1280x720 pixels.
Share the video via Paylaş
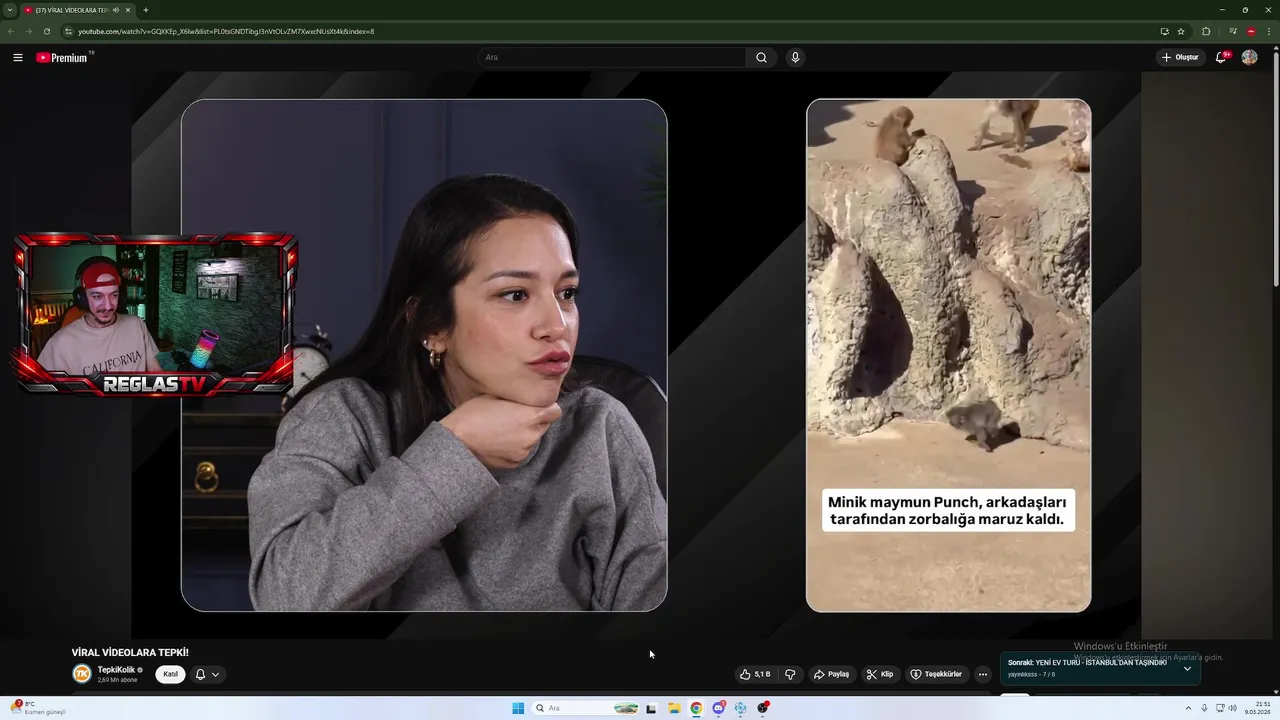click(831, 674)
